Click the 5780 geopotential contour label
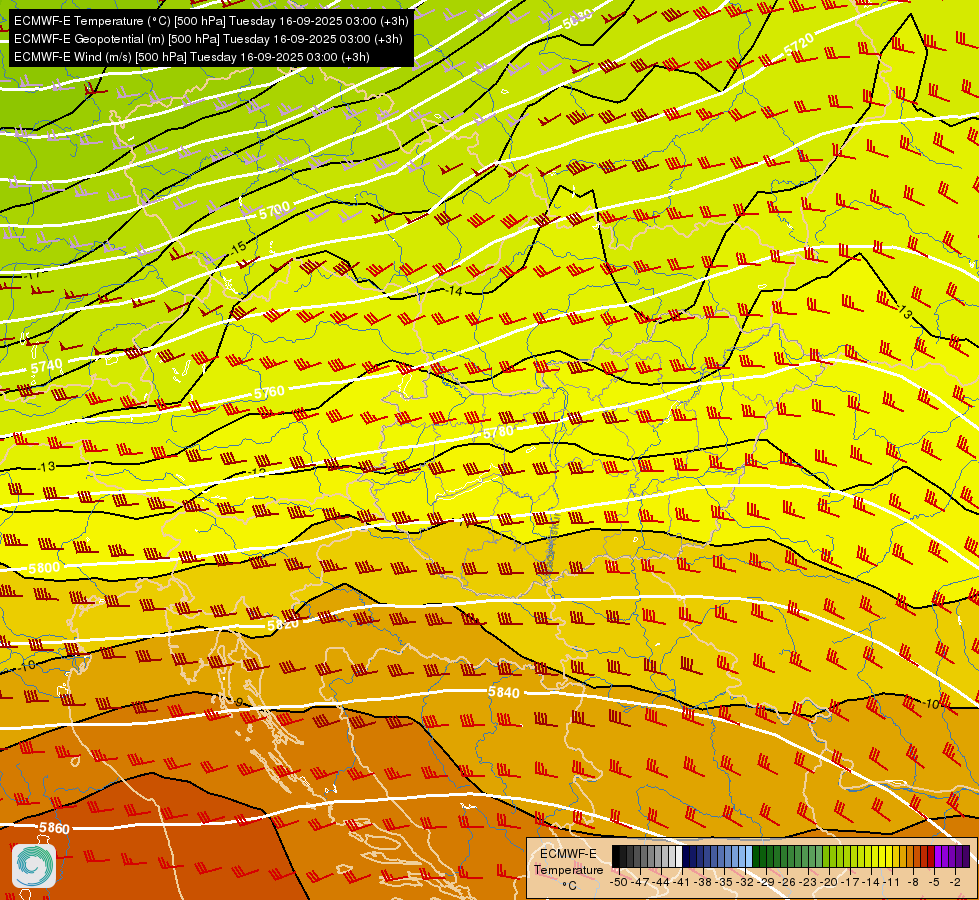The height and width of the screenshot is (900, 979). 498,432
